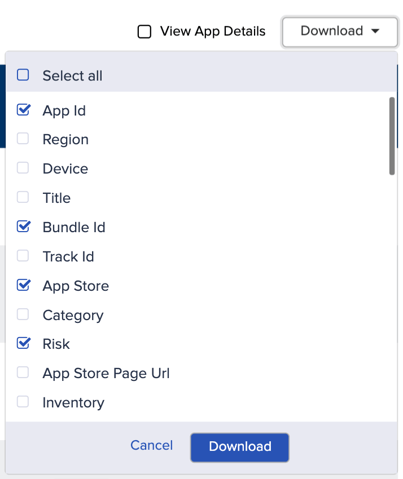Click the column list scrollbar thumb
Viewport: 403px width, 479px height.
392,136
